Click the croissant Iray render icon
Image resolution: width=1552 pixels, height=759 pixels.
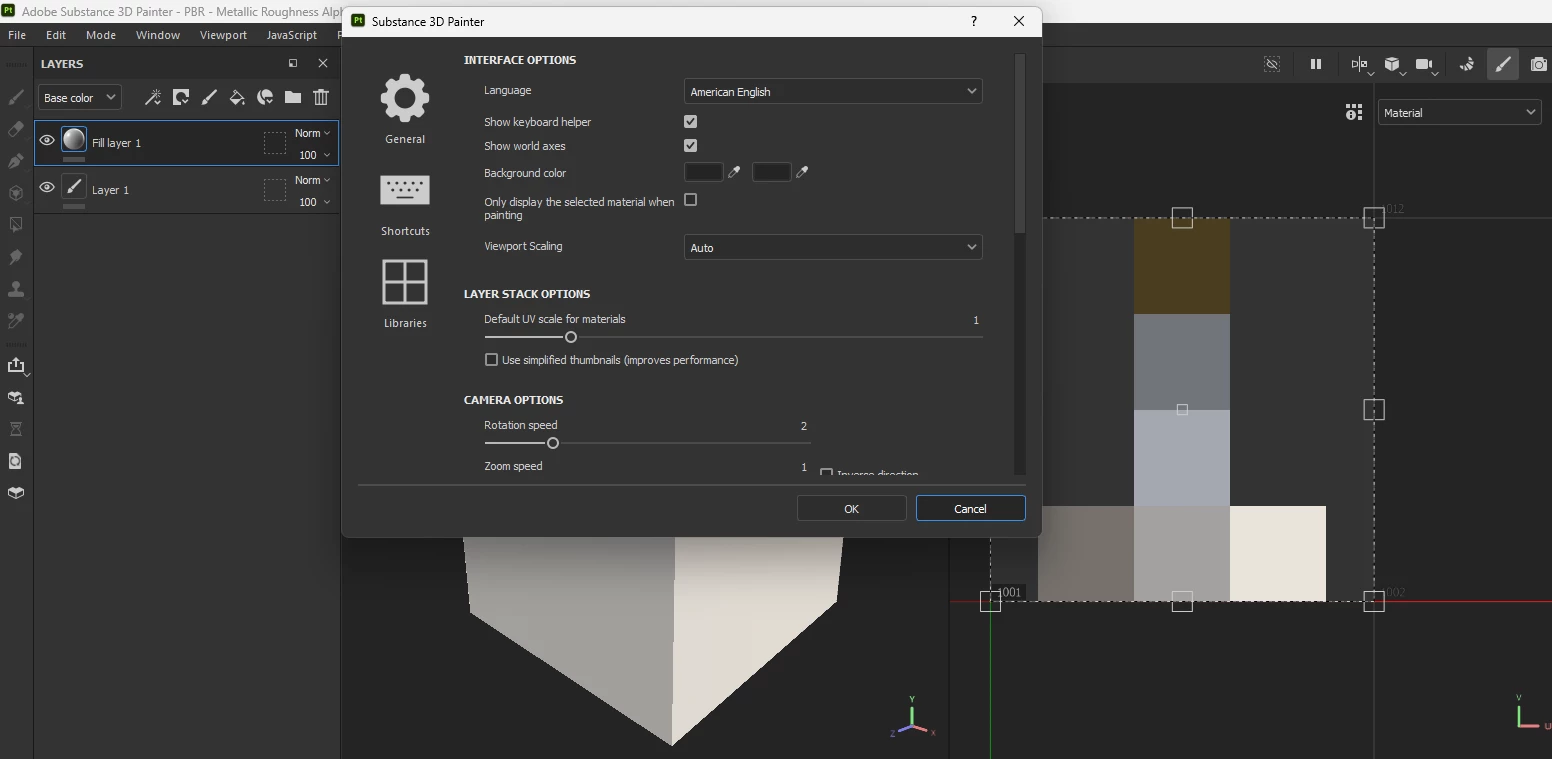pos(1467,64)
